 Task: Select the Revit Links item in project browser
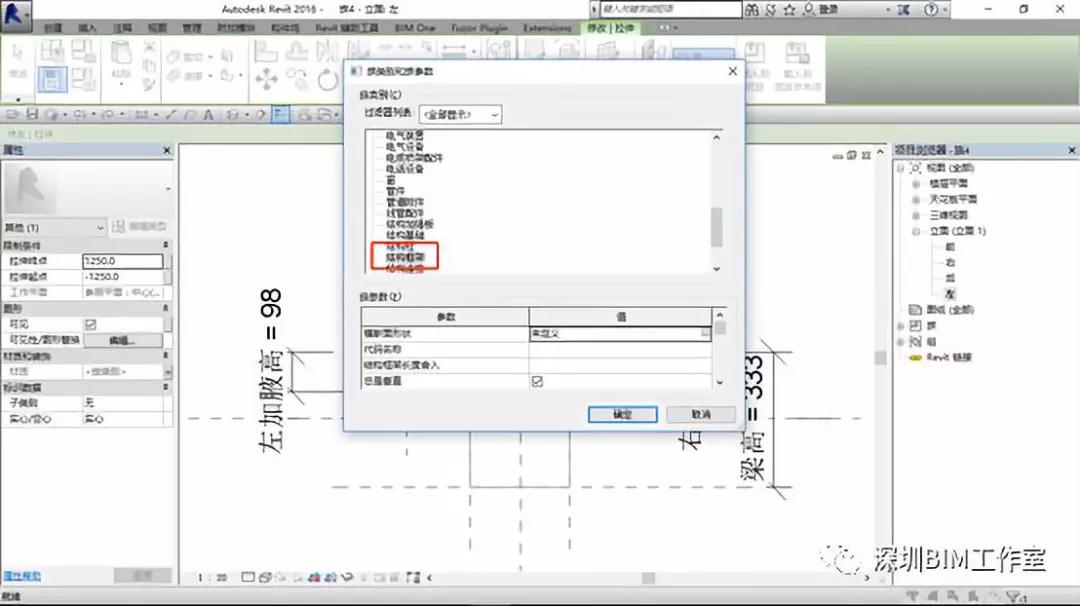click(948, 357)
